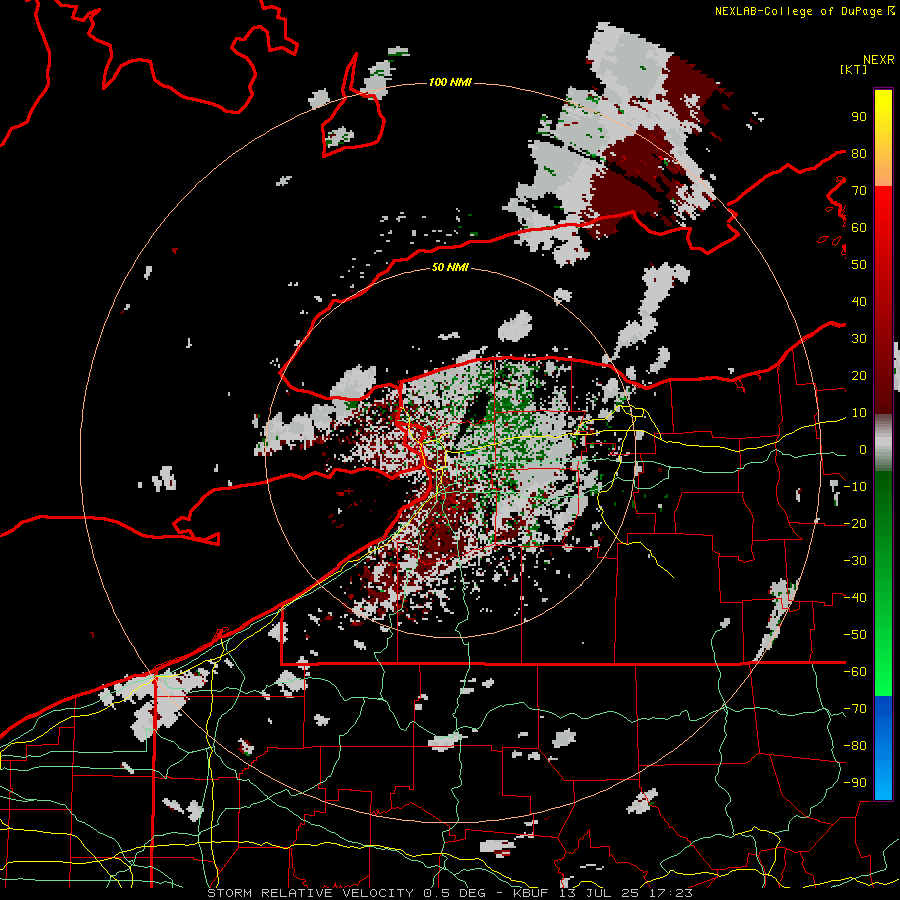Click the NEXR label above the color scale

tap(879, 60)
